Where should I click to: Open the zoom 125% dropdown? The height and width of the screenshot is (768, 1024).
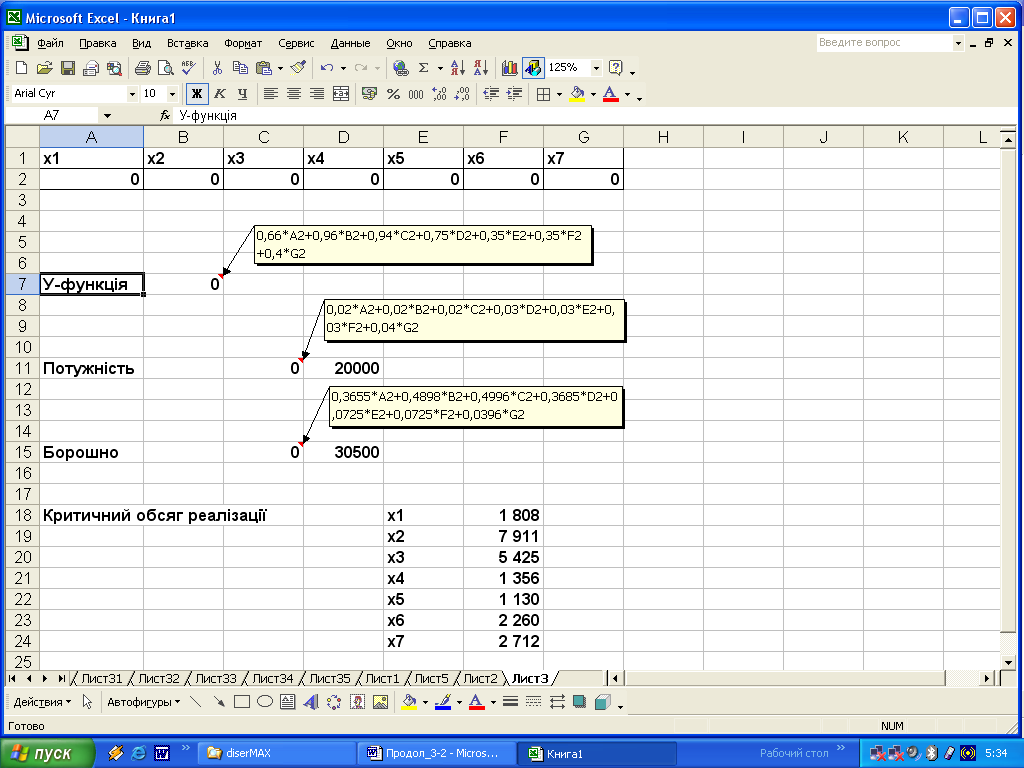(597, 68)
